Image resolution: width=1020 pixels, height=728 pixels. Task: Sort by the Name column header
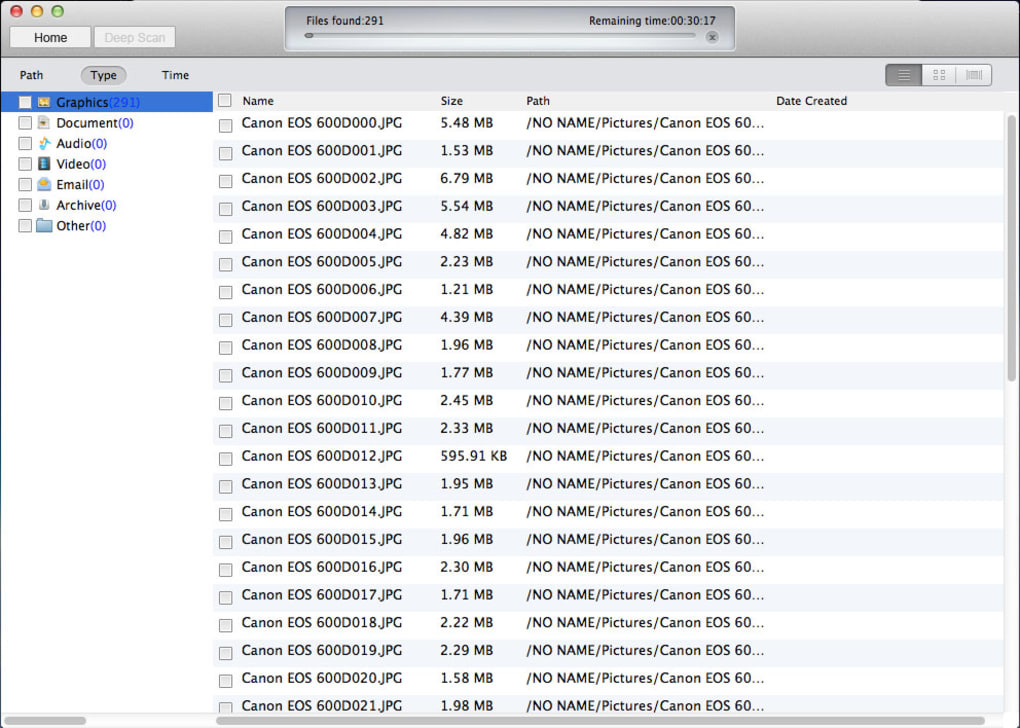[258, 101]
